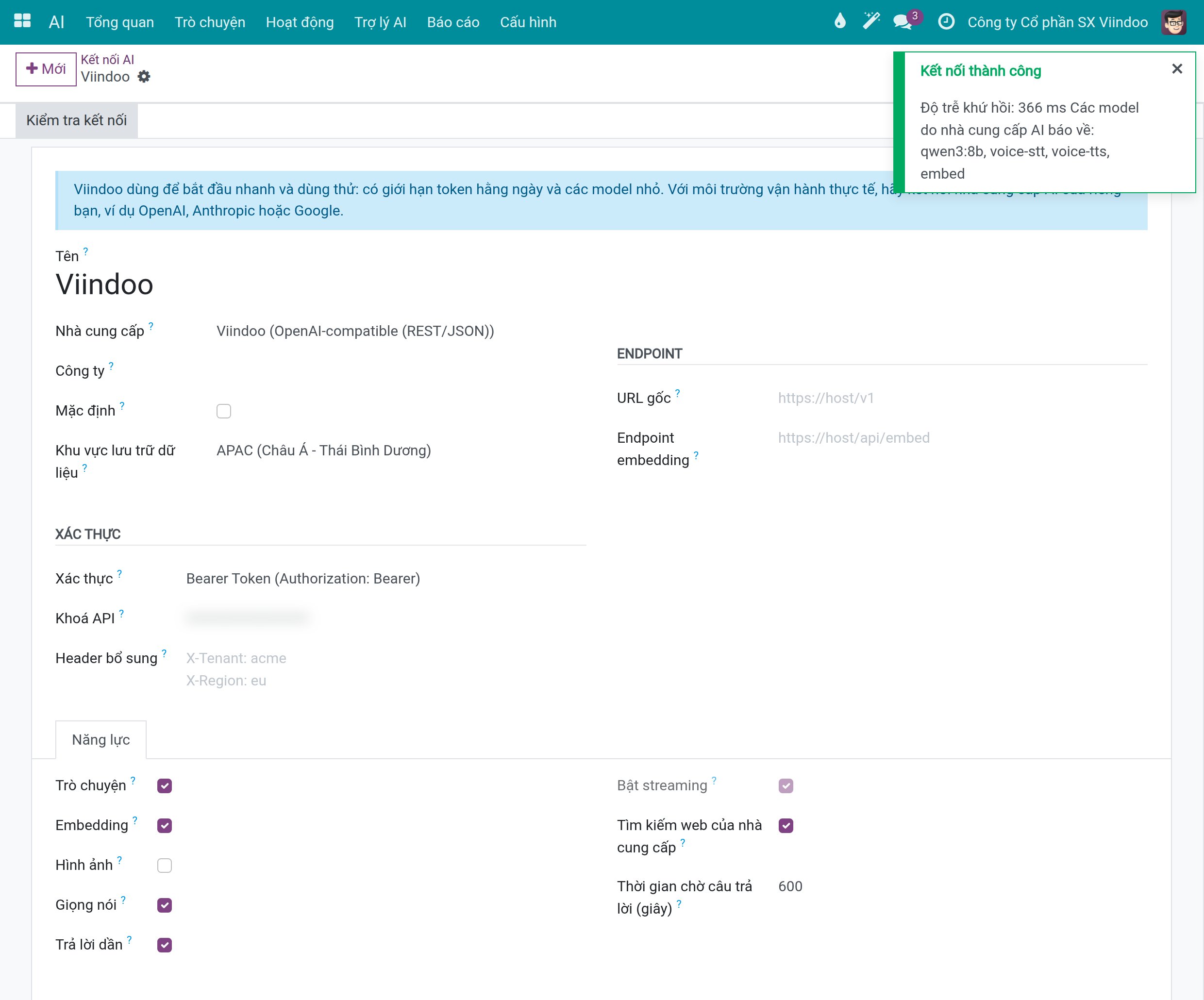Open the Báo cáo menu
This screenshot has height=1000, width=1204.
[x=453, y=22]
